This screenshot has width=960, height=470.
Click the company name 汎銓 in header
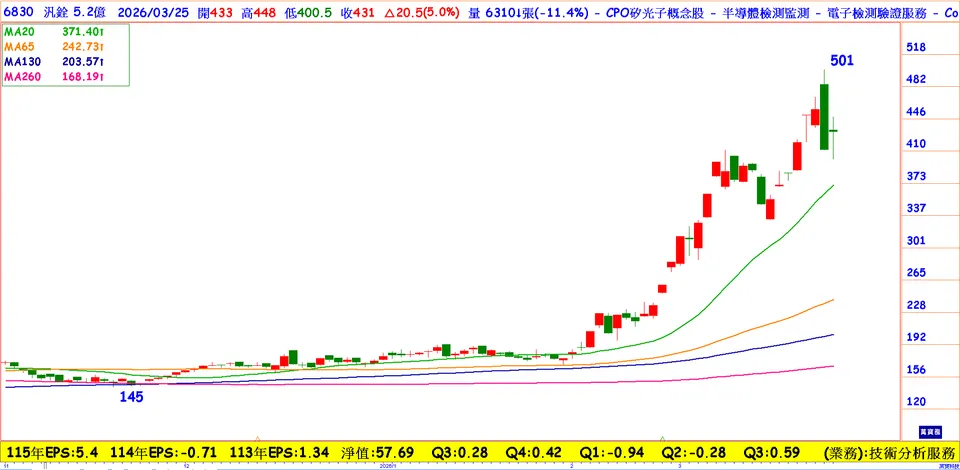(x=54, y=12)
